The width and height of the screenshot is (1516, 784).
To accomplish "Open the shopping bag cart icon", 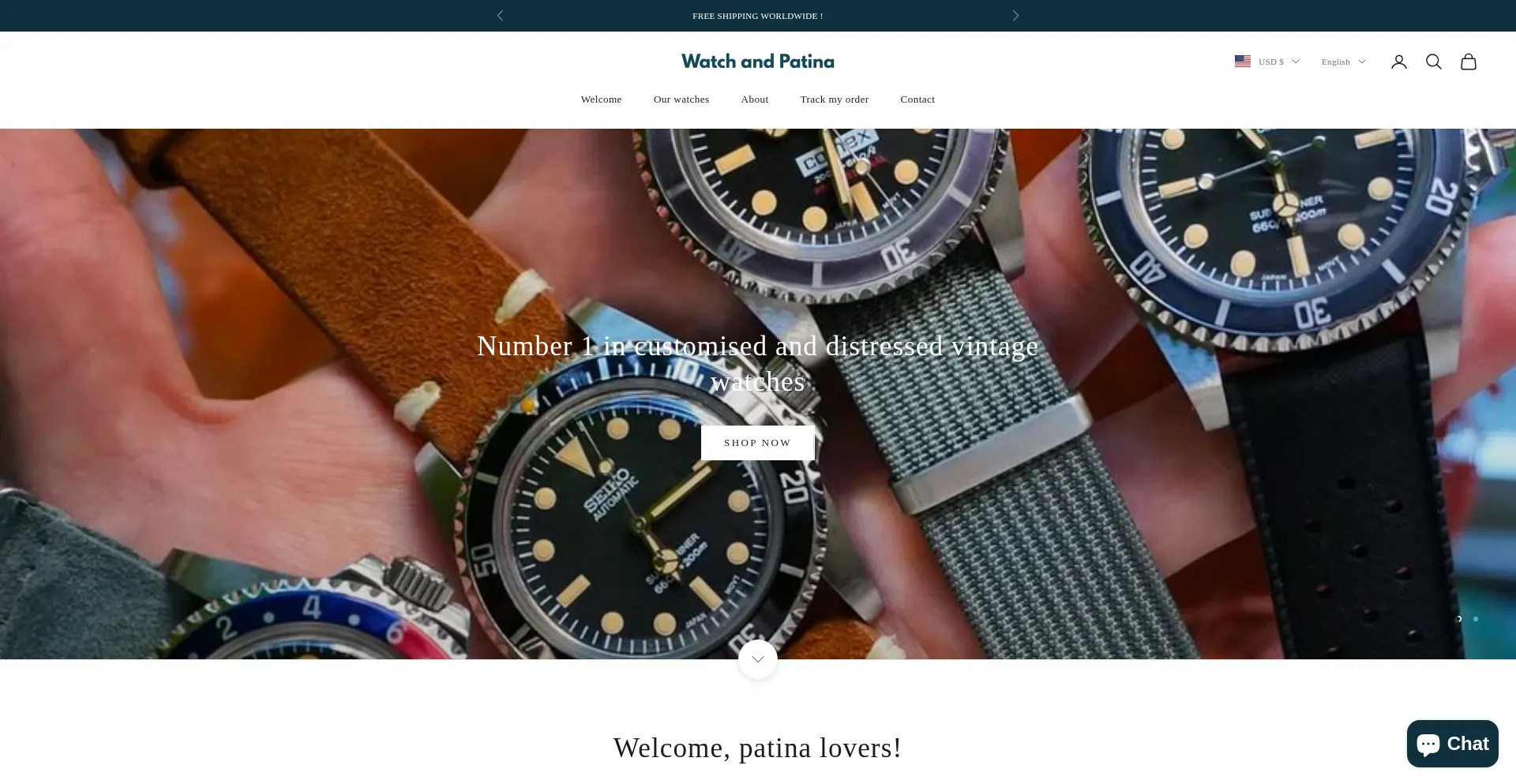I will click(x=1468, y=62).
